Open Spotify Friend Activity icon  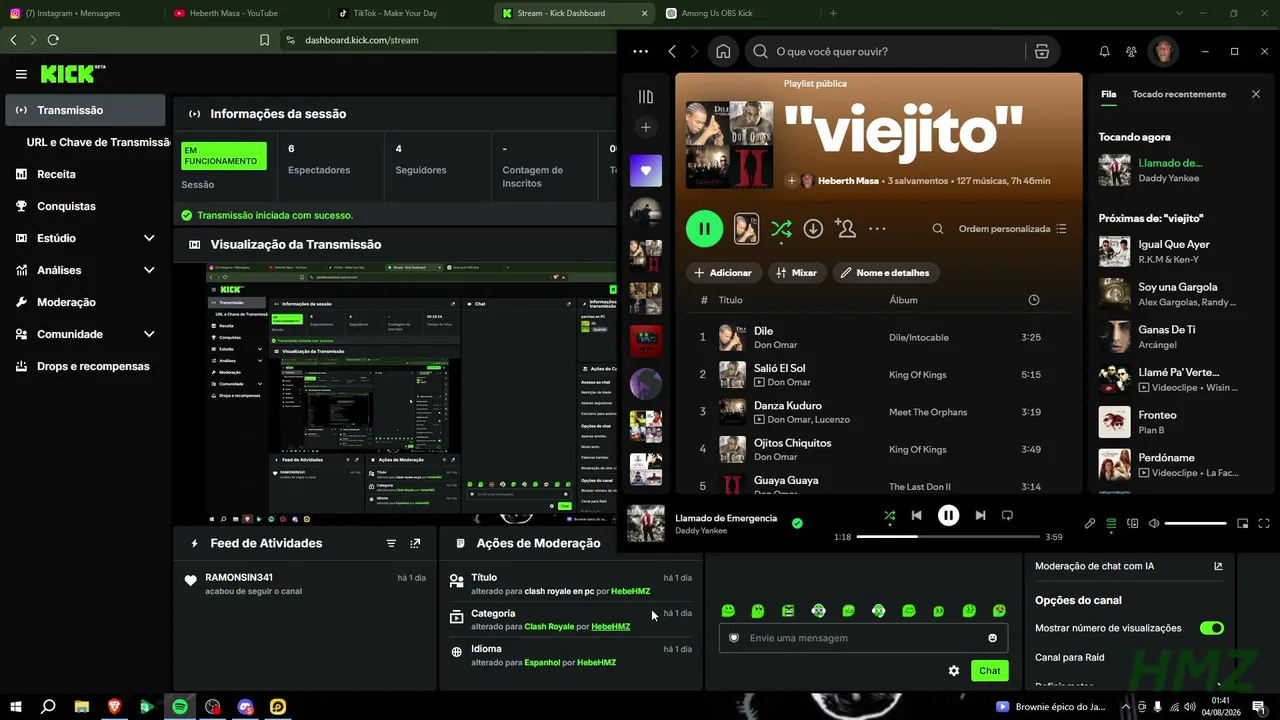coord(1131,52)
